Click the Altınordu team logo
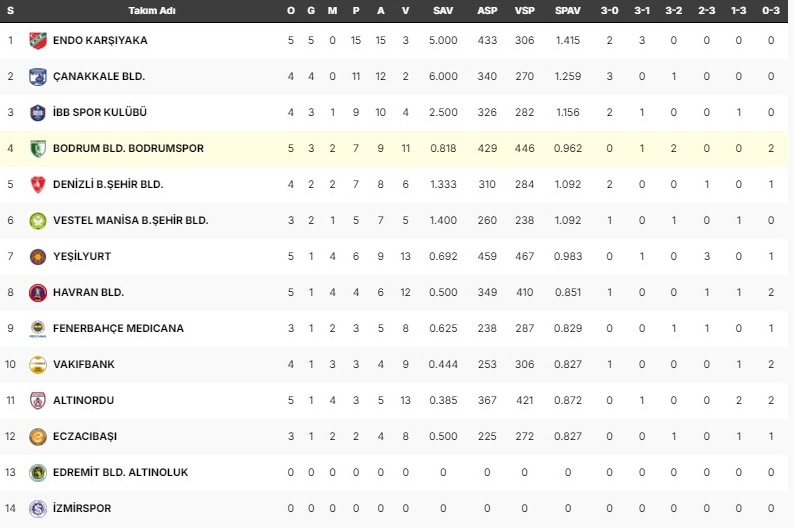 pyautogui.click(x=38, y=400)
